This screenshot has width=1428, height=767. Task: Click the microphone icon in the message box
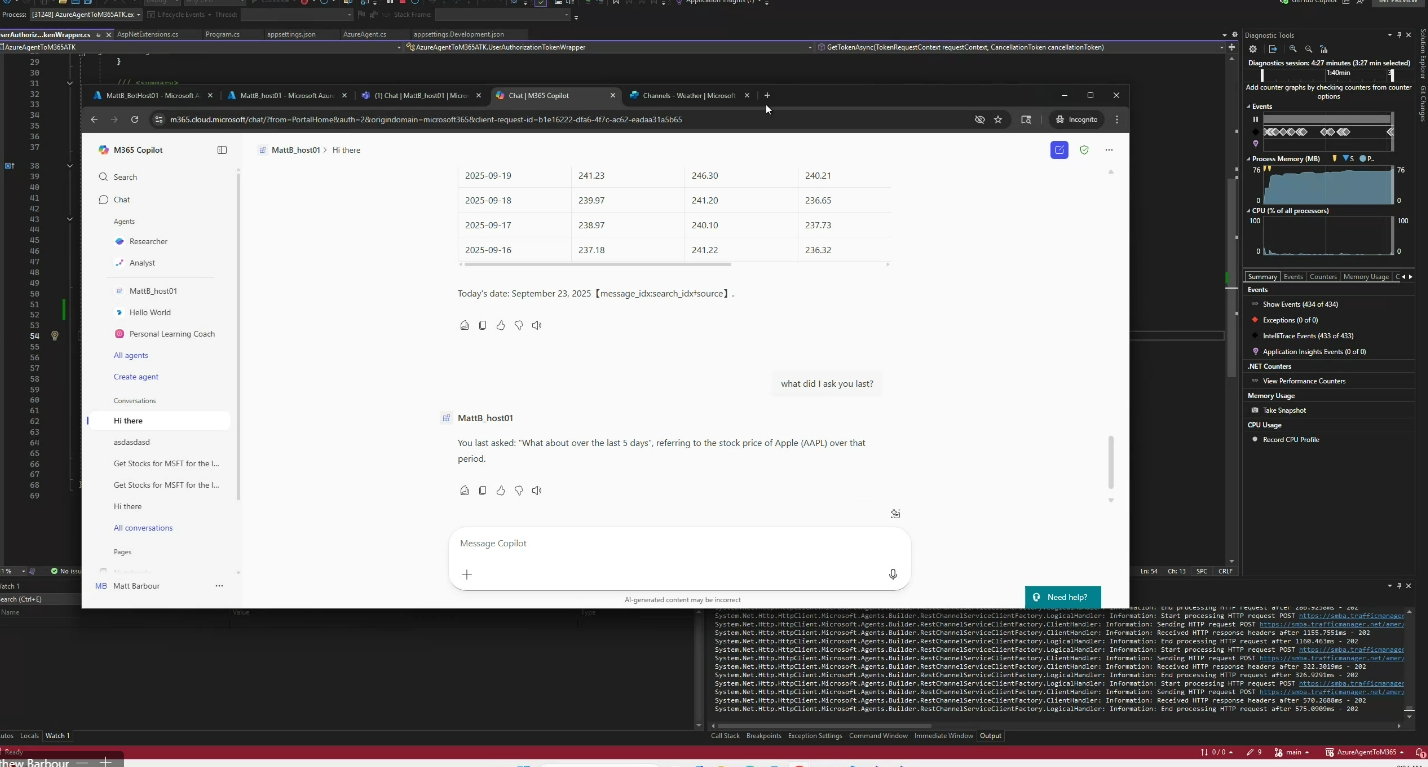click(x=893, y=574)
